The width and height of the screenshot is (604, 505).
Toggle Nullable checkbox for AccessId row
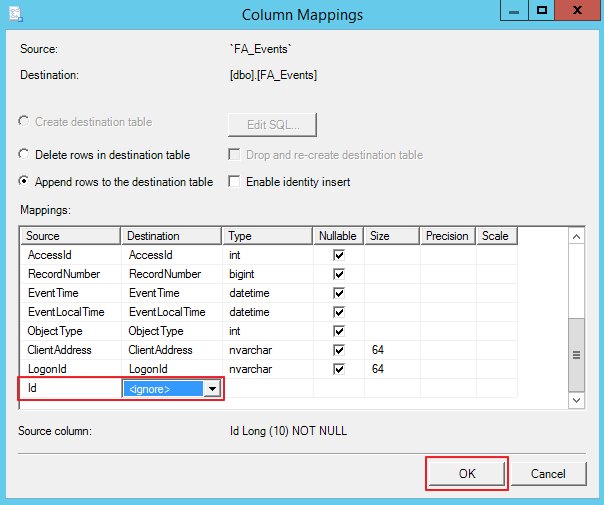click(338, 255)
